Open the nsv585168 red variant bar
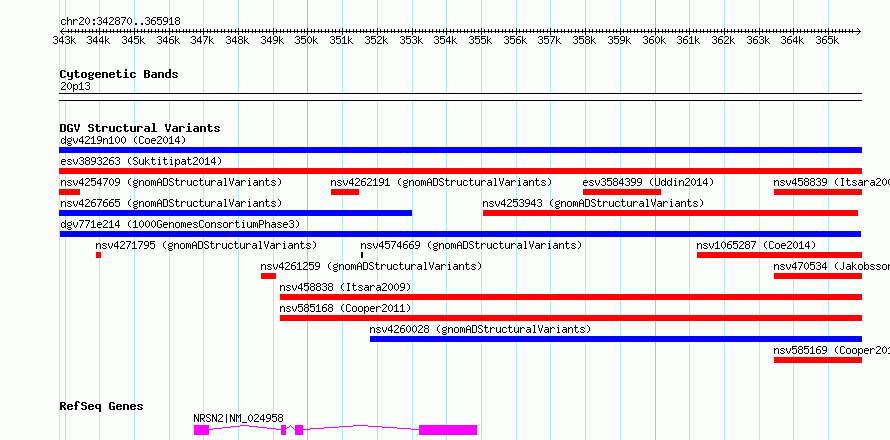890x440 pixels. pyautogui.click(x=571, y=318)
